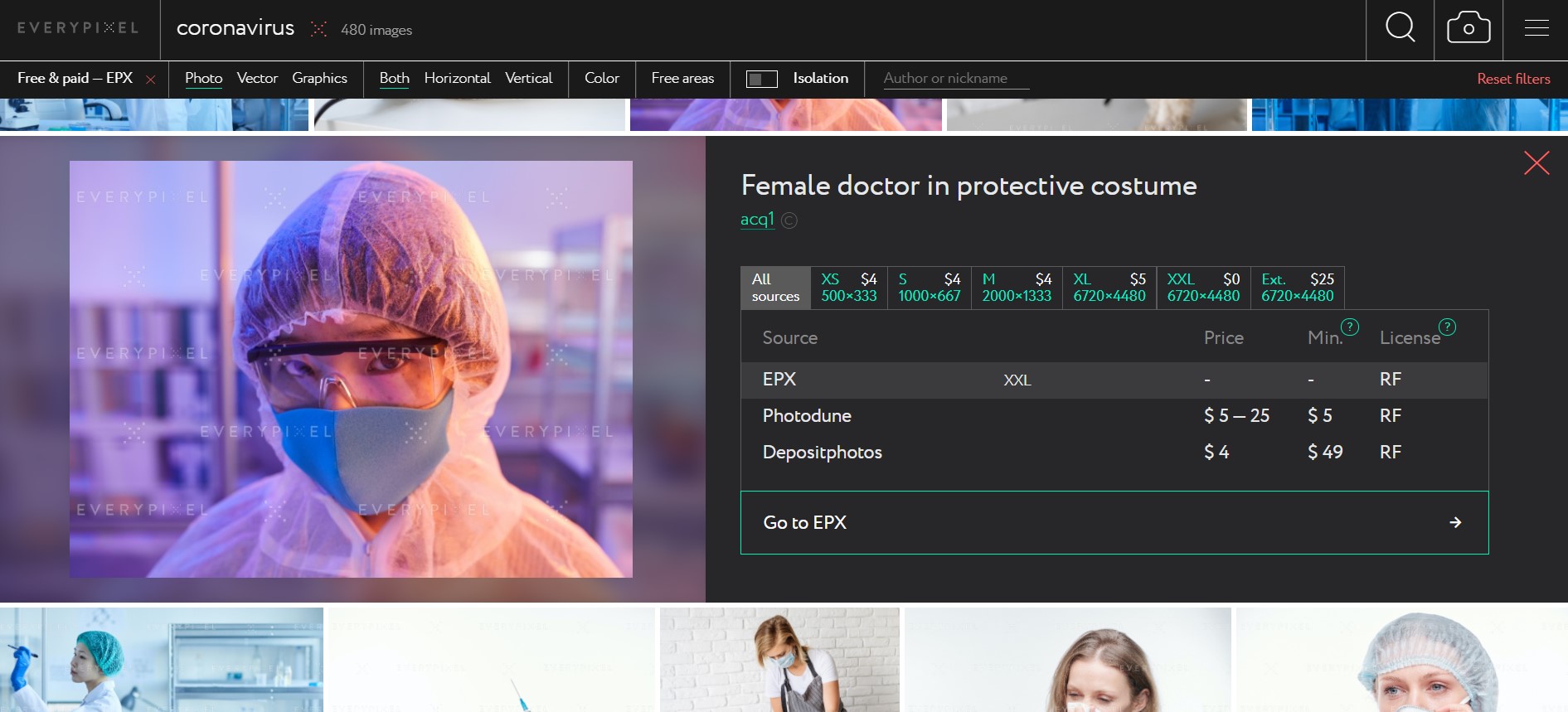This screenshot has width=1568, height=712.
Task: Click the Everypixel logo
Action: (x=78, y=28)
